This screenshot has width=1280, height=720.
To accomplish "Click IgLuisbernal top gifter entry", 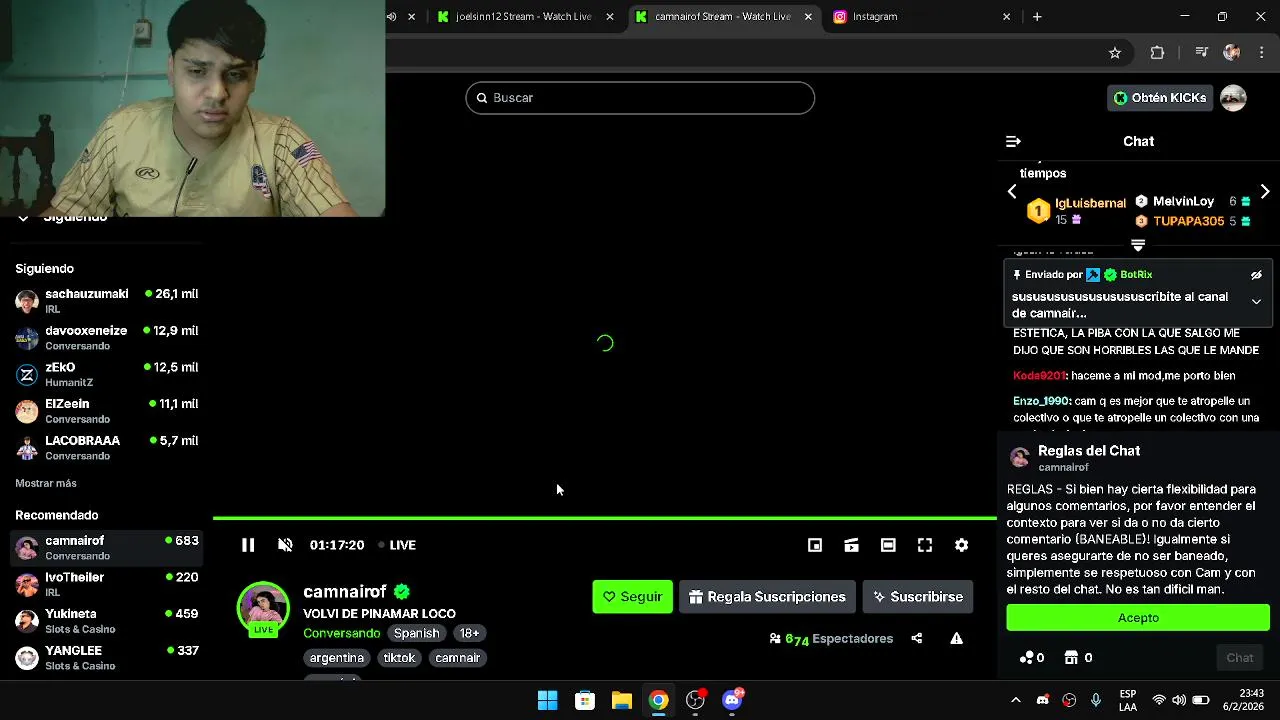I will (1076, 211).
